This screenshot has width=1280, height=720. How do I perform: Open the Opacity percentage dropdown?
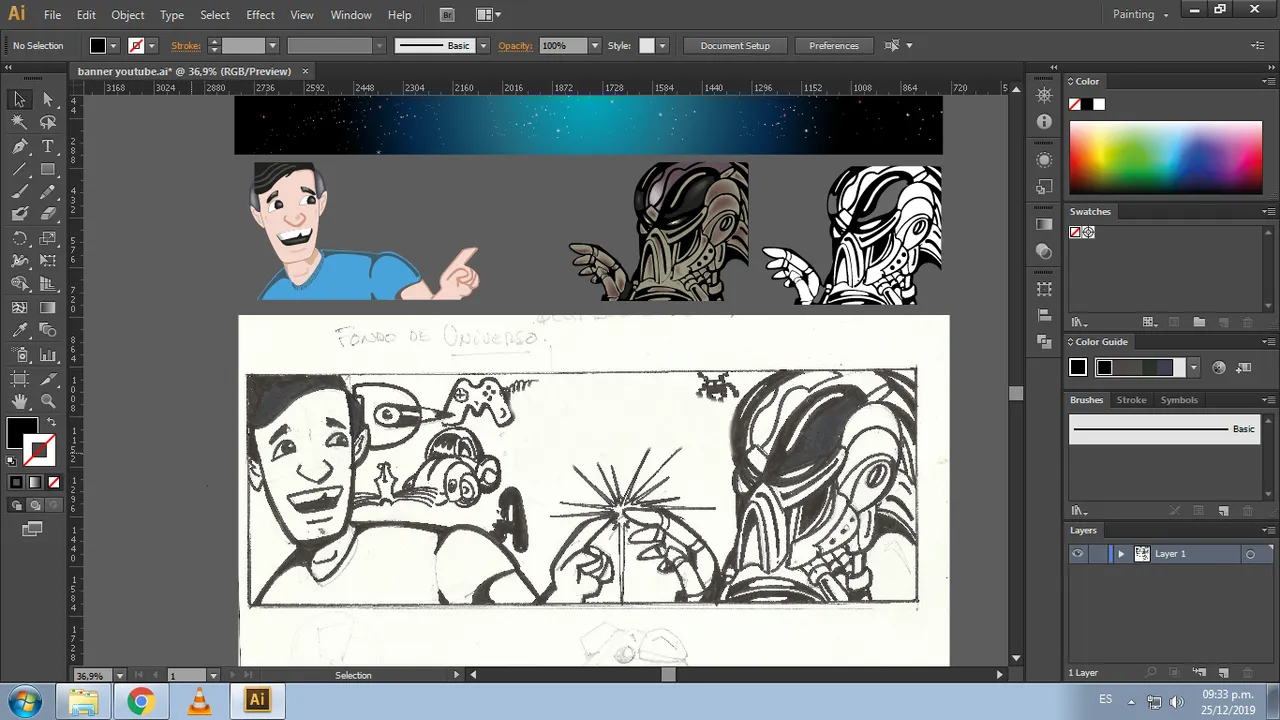coord(595,46)
